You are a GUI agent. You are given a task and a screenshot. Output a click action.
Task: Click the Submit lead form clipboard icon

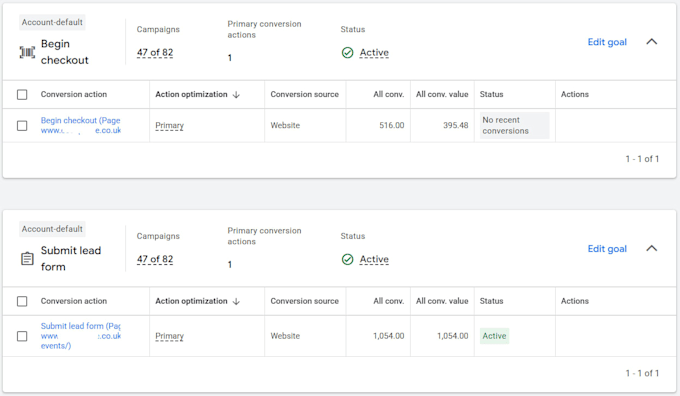pos(27,259)
